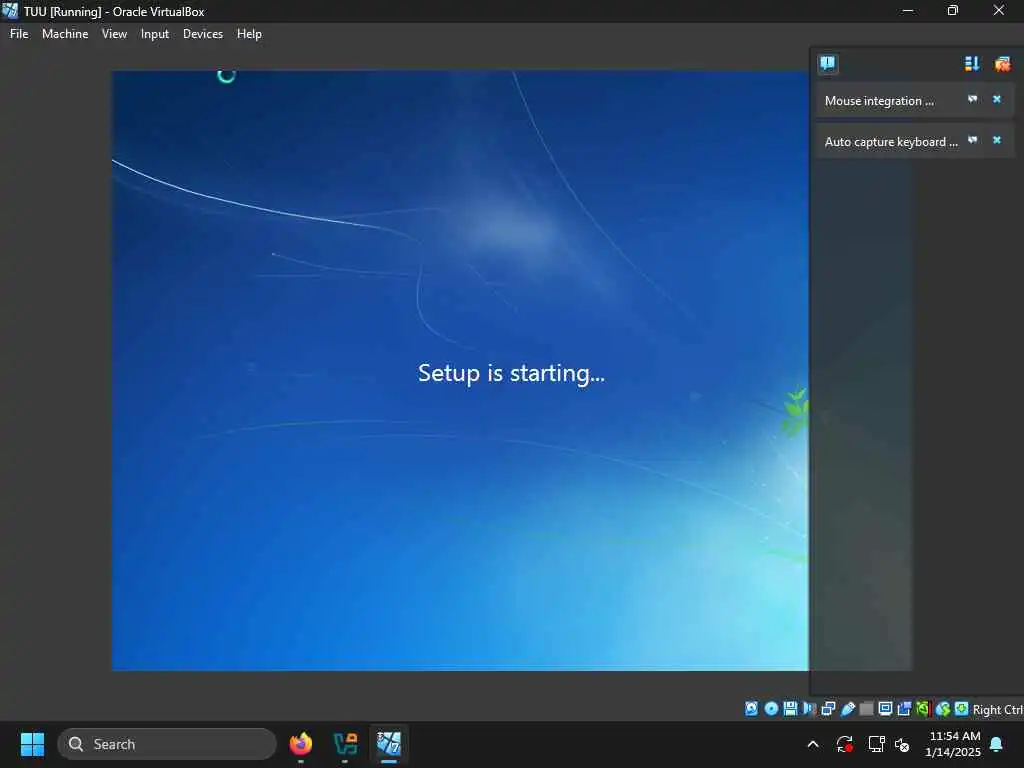The image size is (1024, 768).
Task: Open the Devices menu
Action: (202, 34)
